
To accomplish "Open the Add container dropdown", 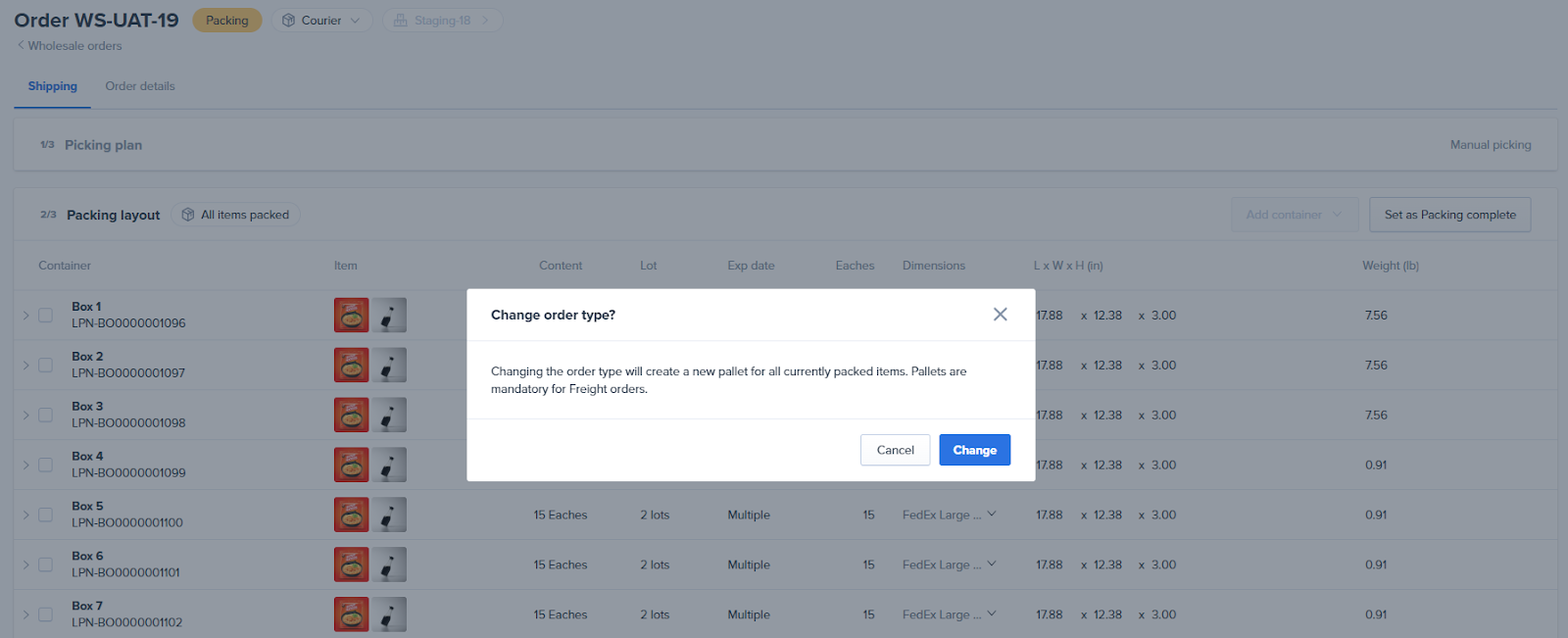I will click(x=1294, y=215).
